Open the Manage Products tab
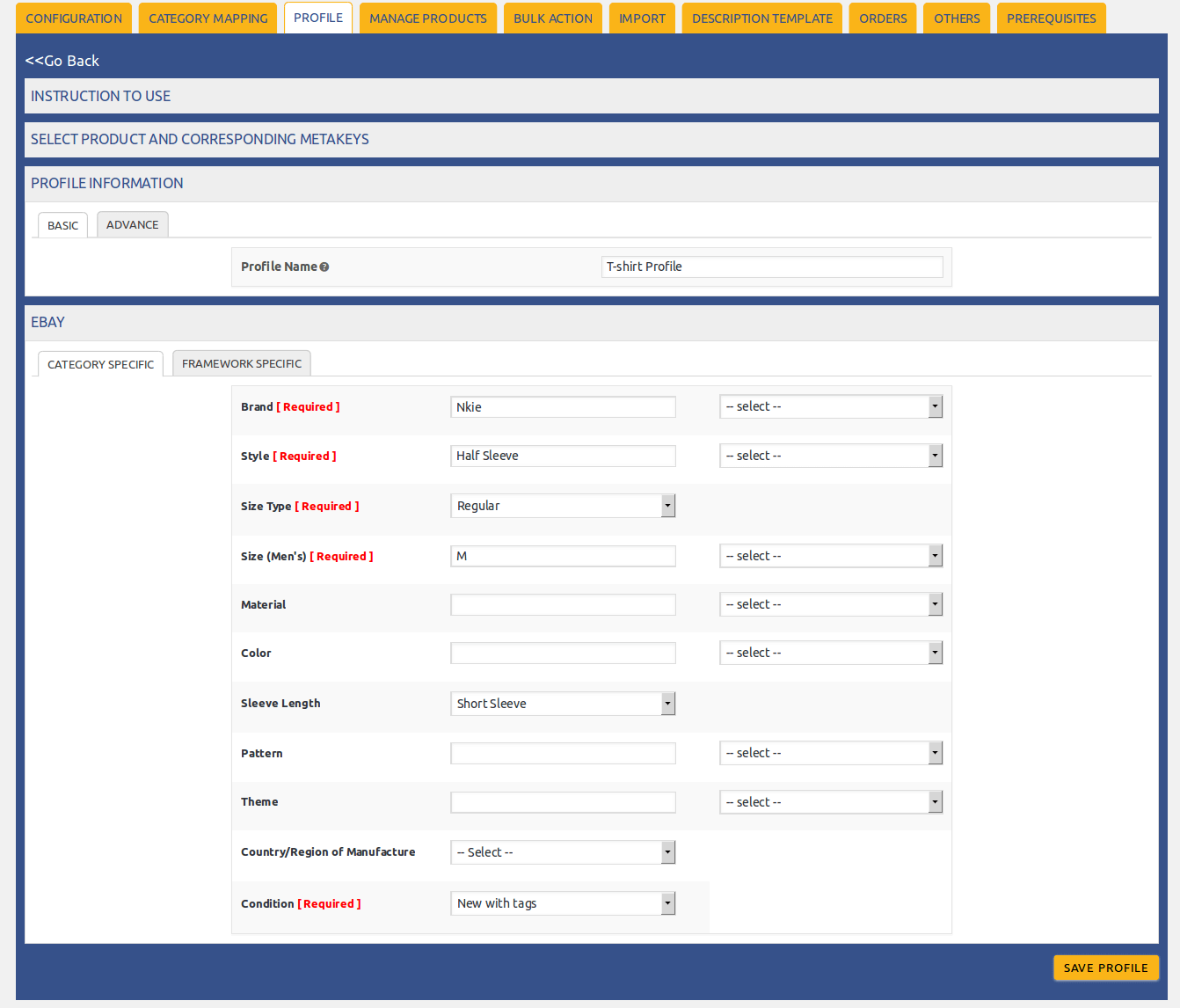This screenshot has height=1008, width=1180. click(x=427, y=18)
